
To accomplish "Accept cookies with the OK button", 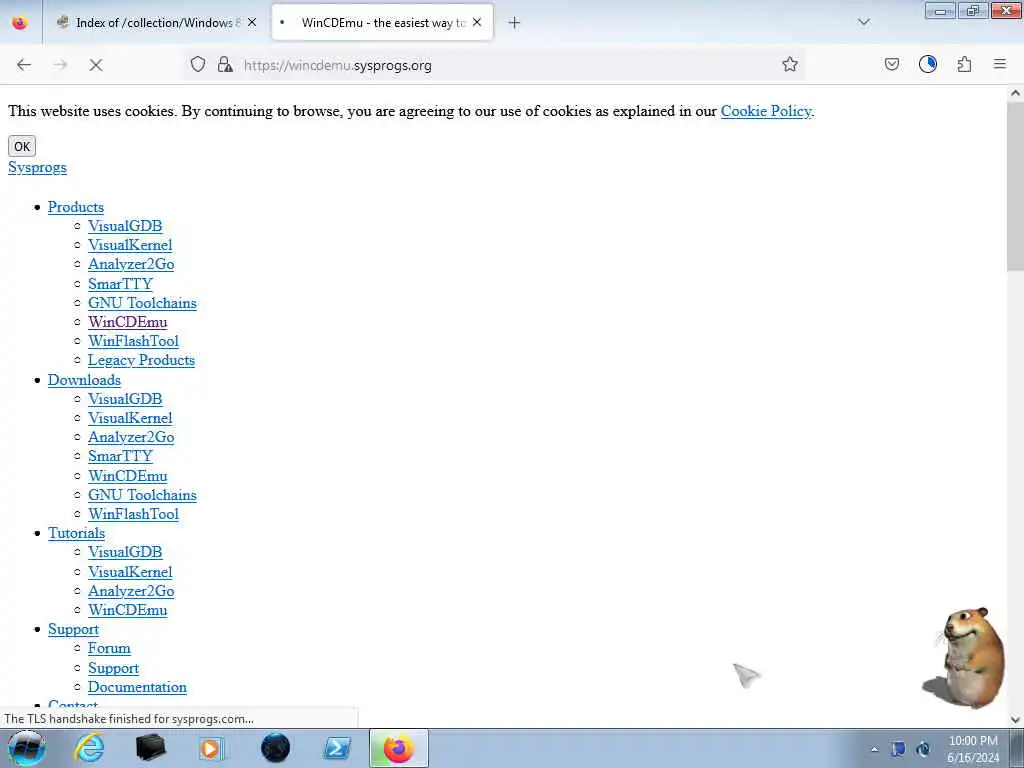I will pos(22,146).
